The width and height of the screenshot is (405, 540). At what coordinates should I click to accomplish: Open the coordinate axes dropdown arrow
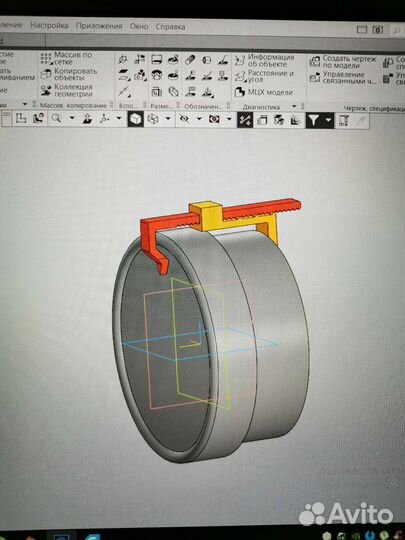tap(119, 118)
